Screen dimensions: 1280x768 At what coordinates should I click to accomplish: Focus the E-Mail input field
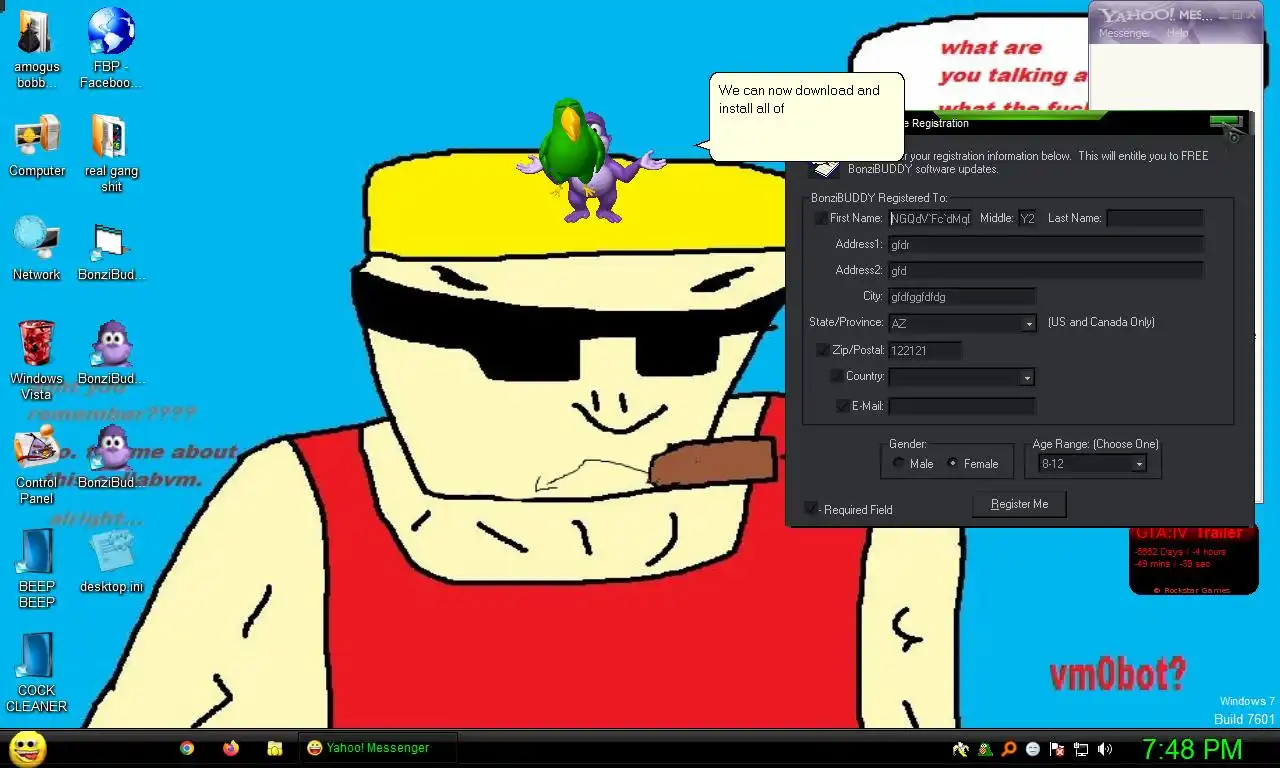(962, 406)
